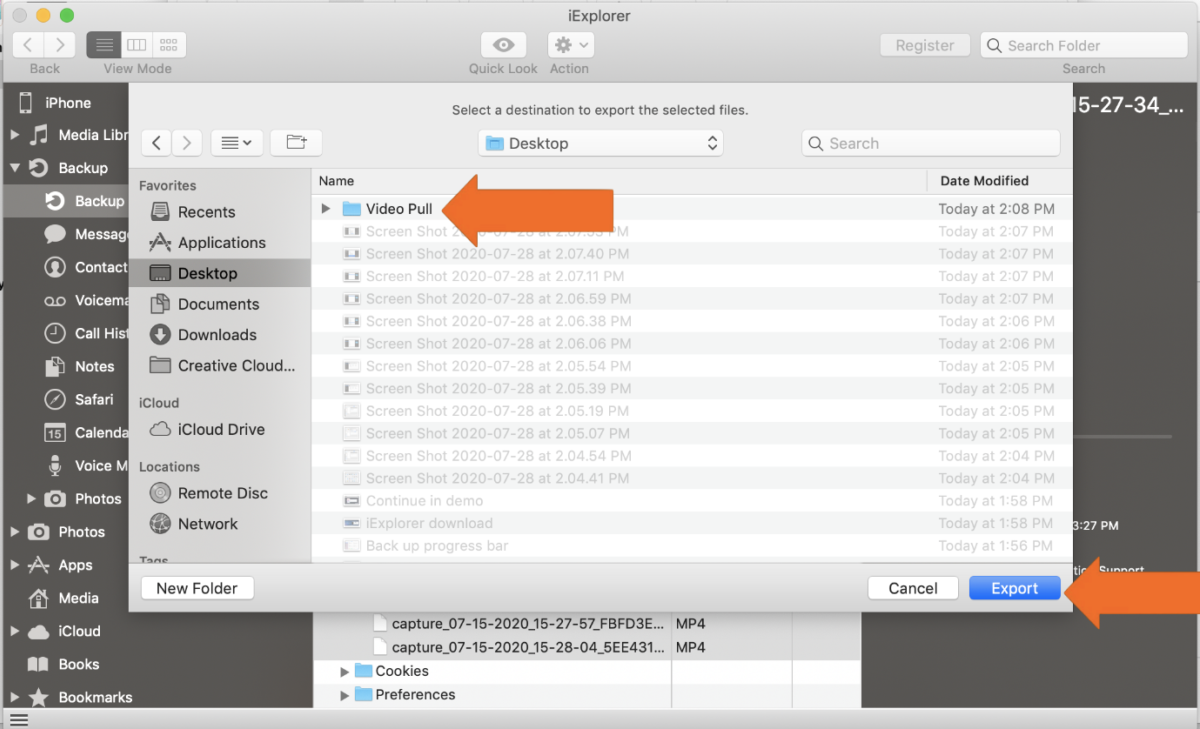
Task: Open Quick Look preview
Action: coord(502,45)
